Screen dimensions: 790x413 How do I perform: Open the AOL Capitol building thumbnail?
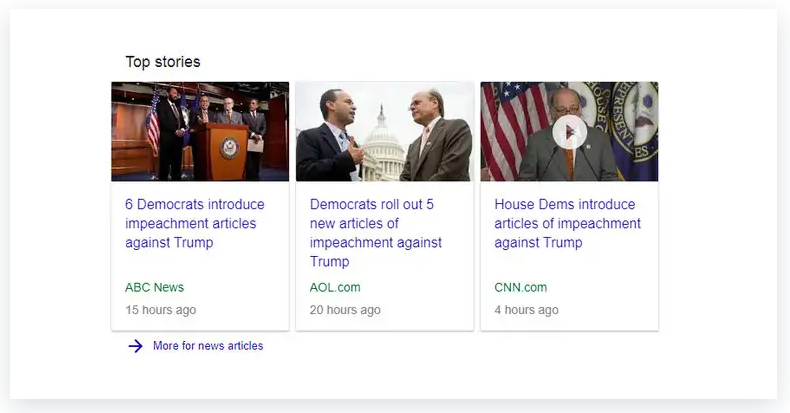[385, 131]
